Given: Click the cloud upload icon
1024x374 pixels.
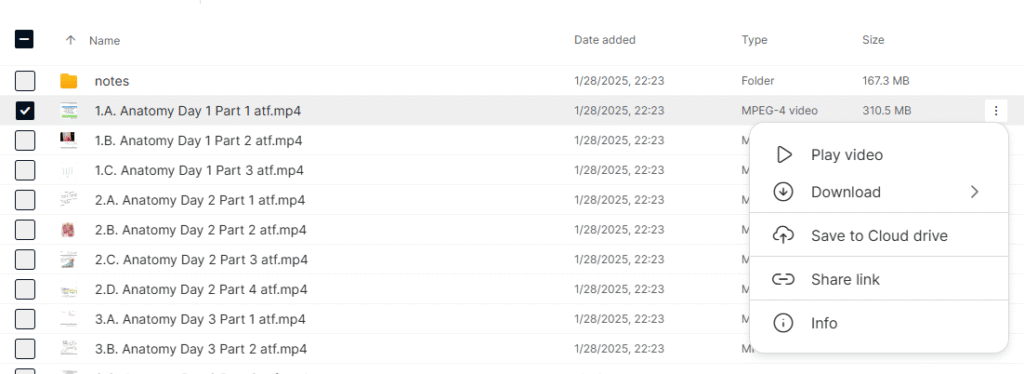Looking at the screenshot, I should click(783, 236).
